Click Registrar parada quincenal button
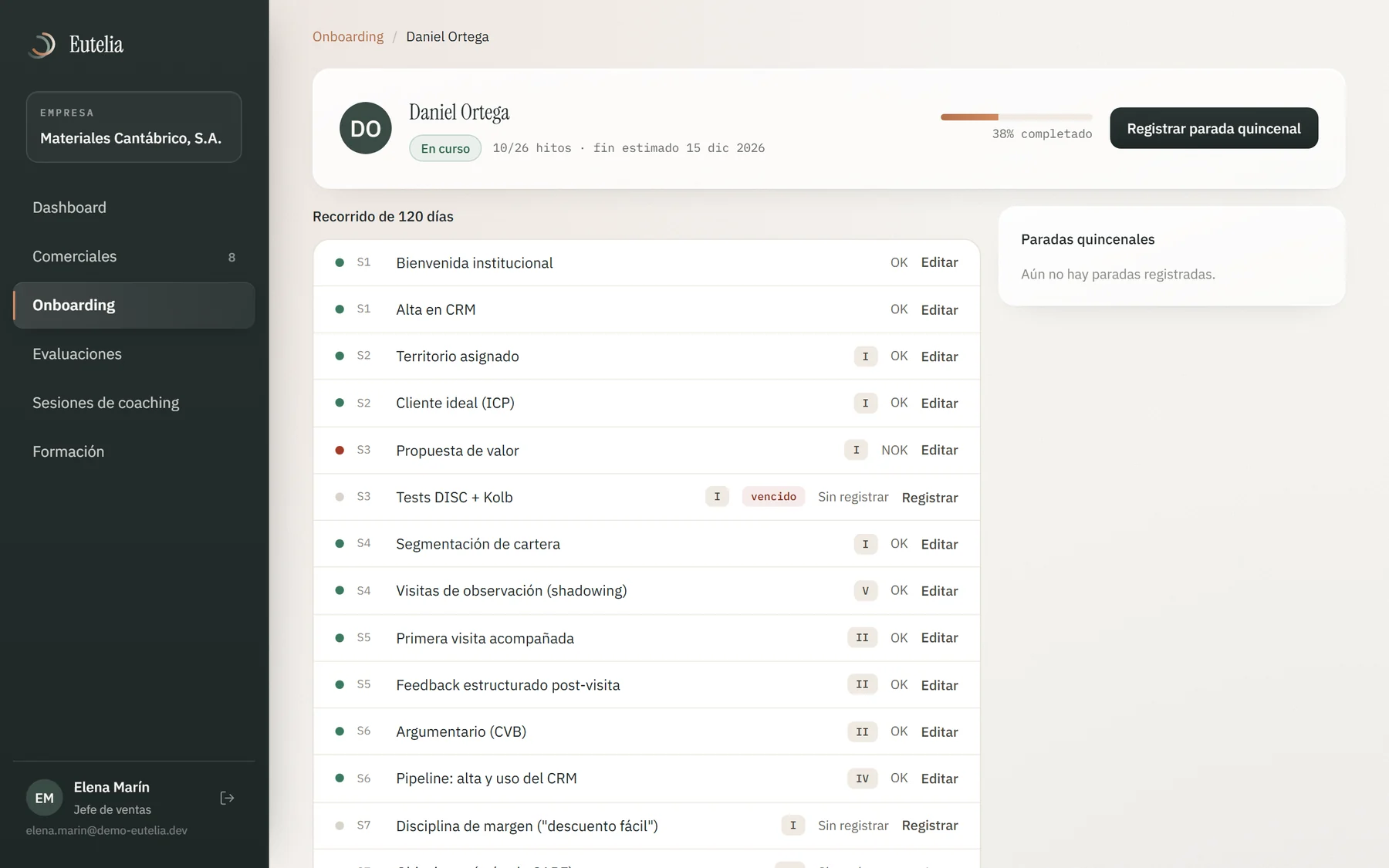Viewport: 1389px width, 868px height. tap(1214, 128)
